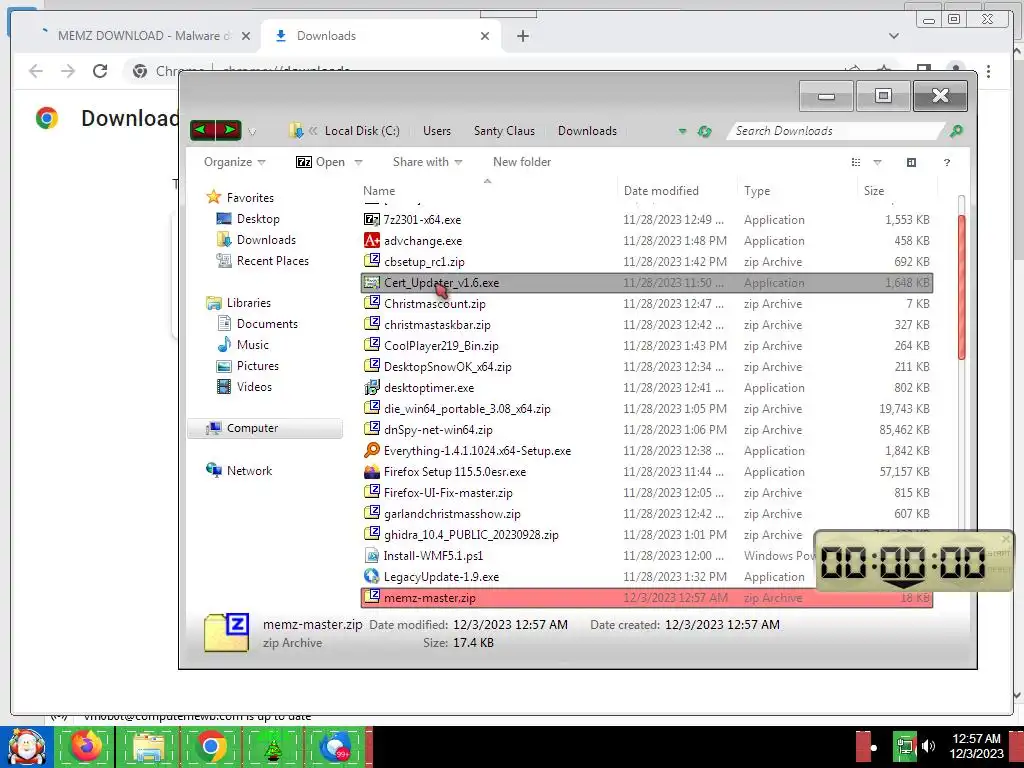
Task: Switch to the Downloads Chrome tab
Action: (381, 36)
